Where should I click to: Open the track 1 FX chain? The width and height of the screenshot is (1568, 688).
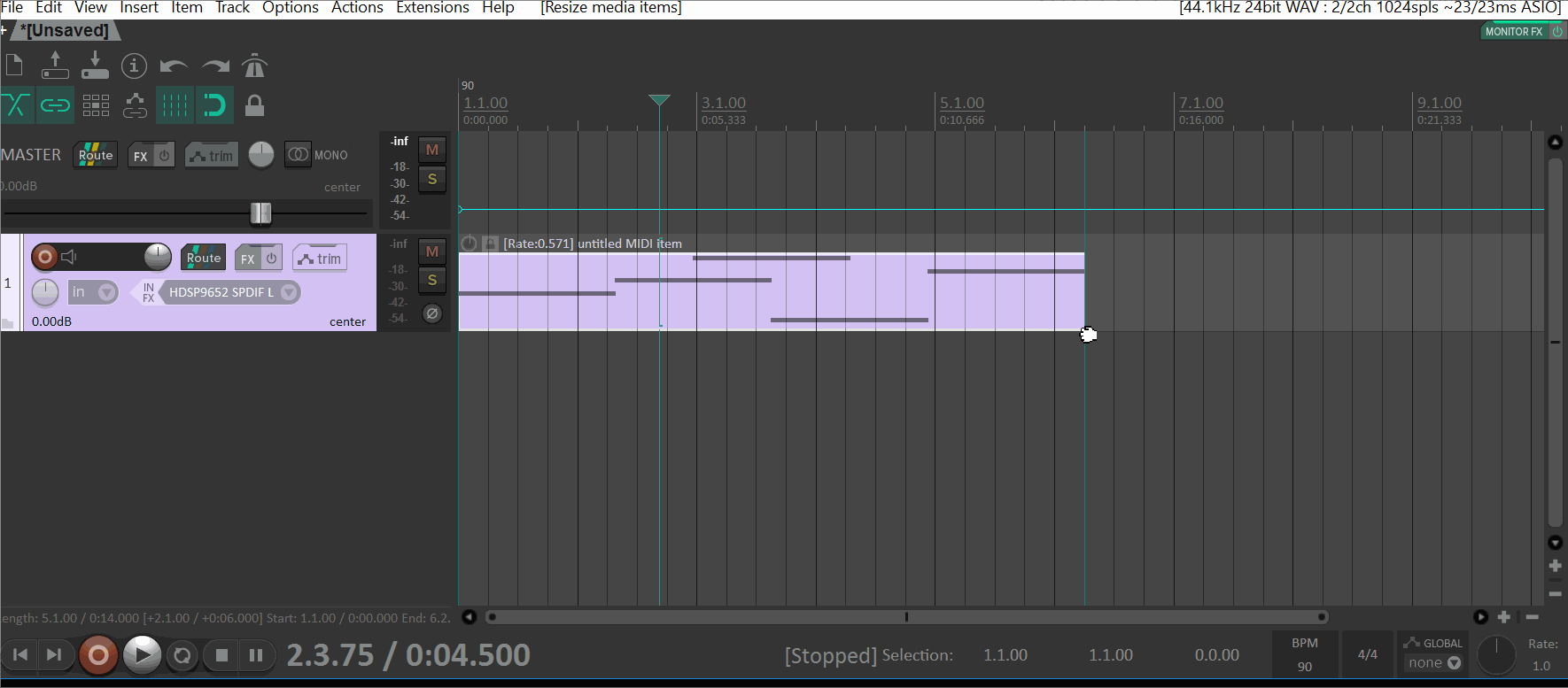(x=248, y=259)
